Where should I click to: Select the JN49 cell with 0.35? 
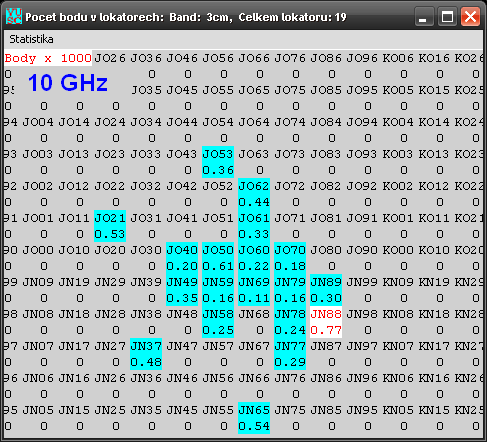(182, 290)
